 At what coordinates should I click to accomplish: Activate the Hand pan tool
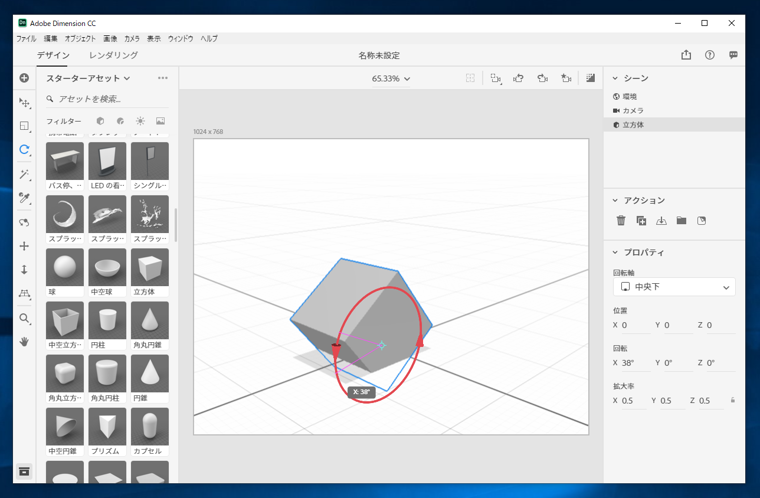pos(24,342)
